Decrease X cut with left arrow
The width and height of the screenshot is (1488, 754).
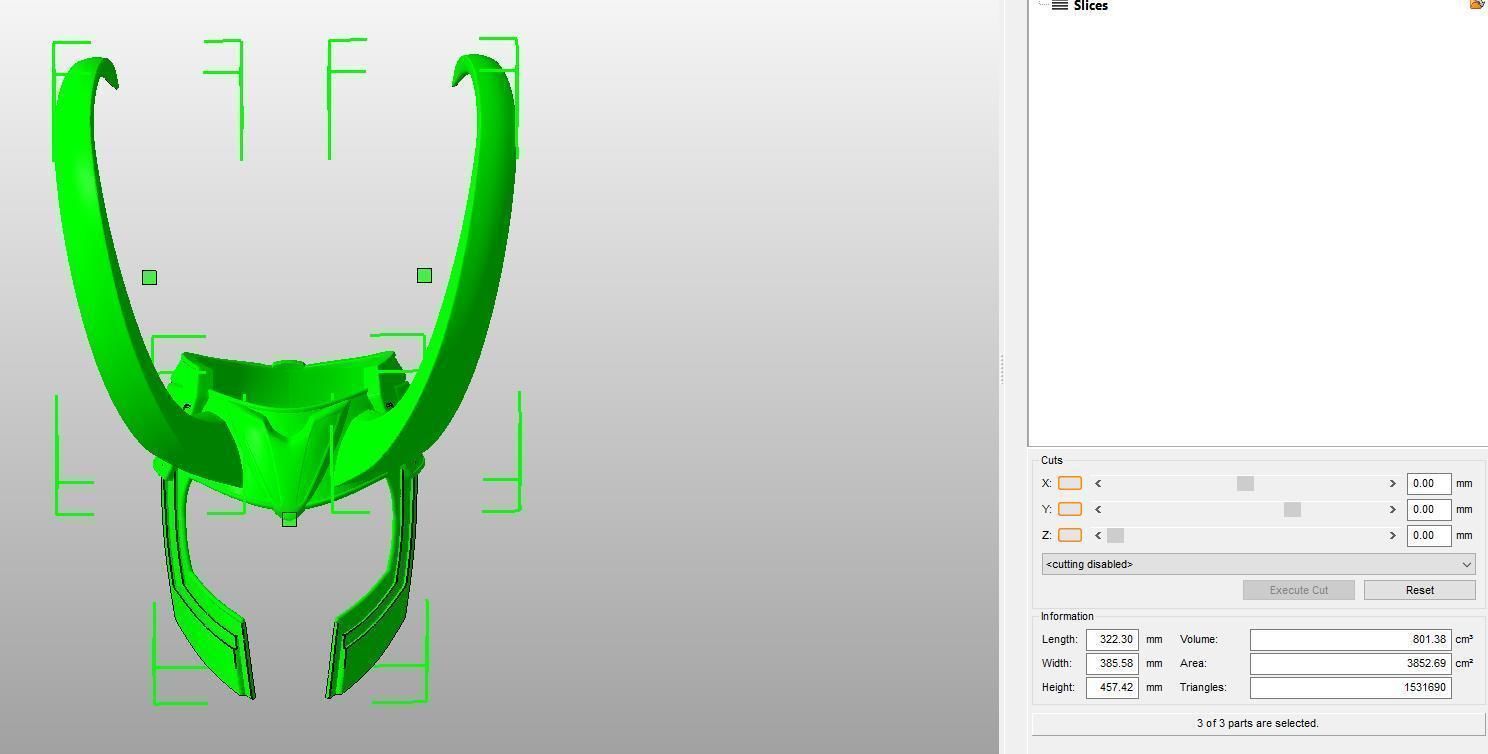coord(1098,483)
